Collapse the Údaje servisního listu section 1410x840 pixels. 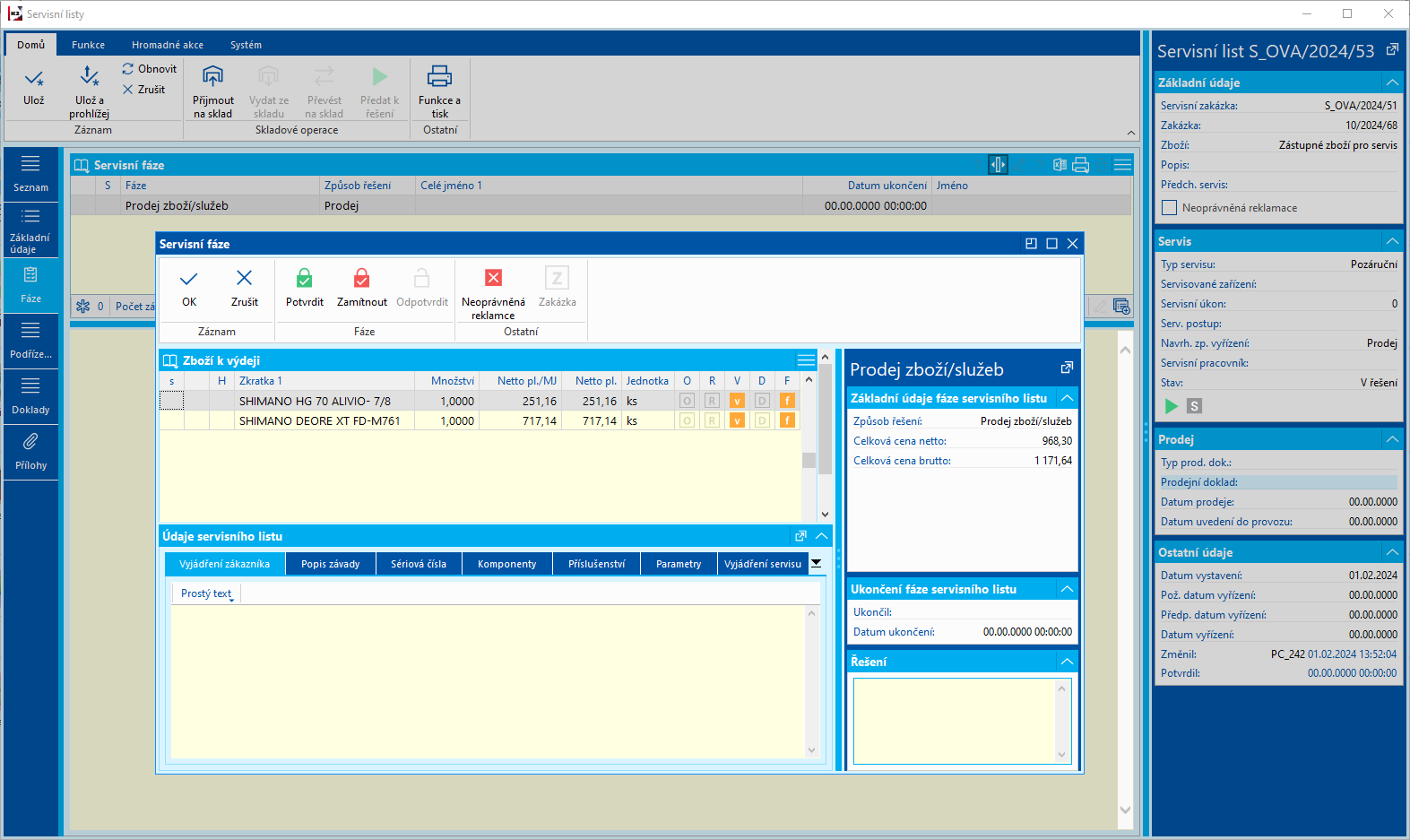click(x=821, y=536)
